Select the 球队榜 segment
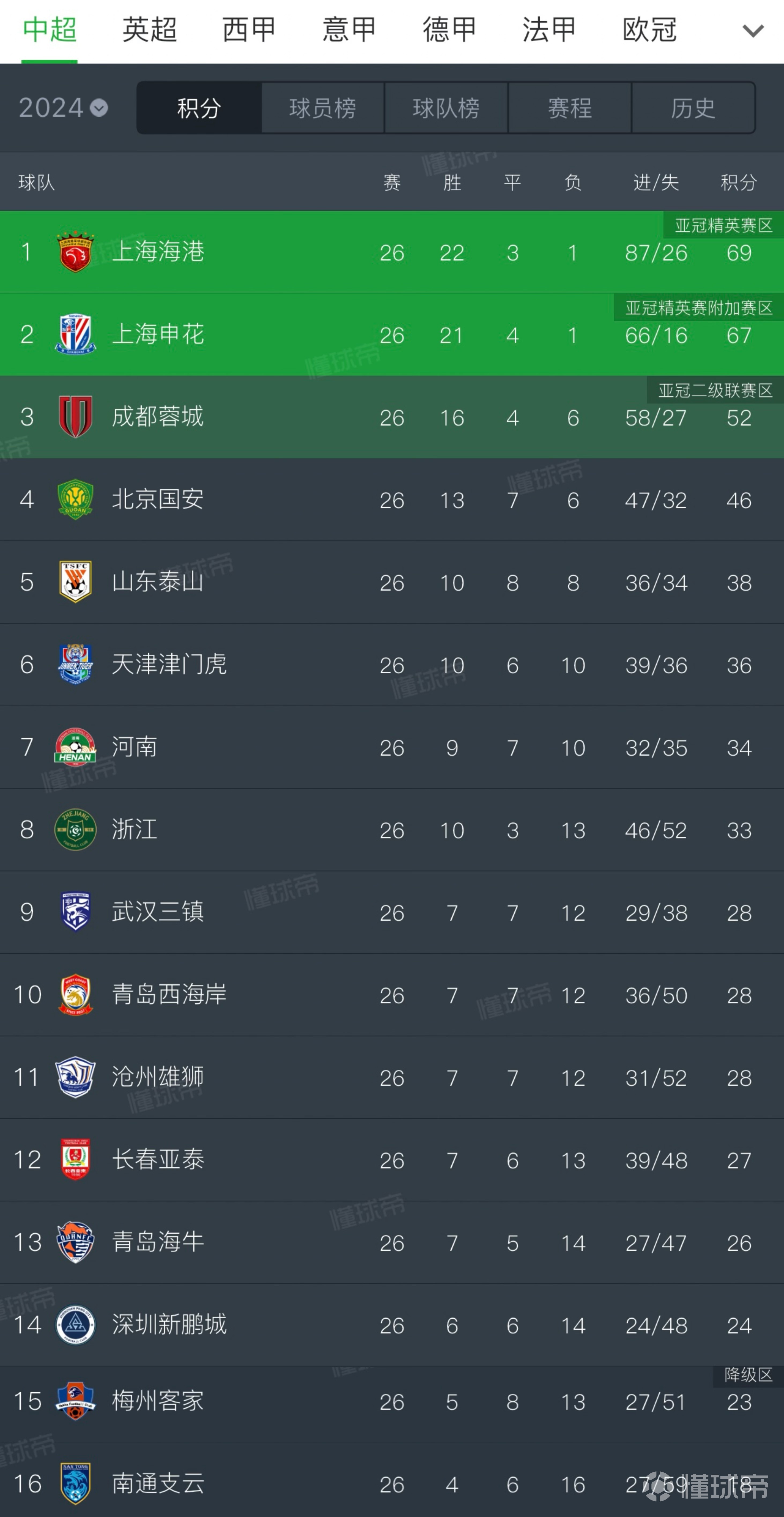 pos(446,108)
